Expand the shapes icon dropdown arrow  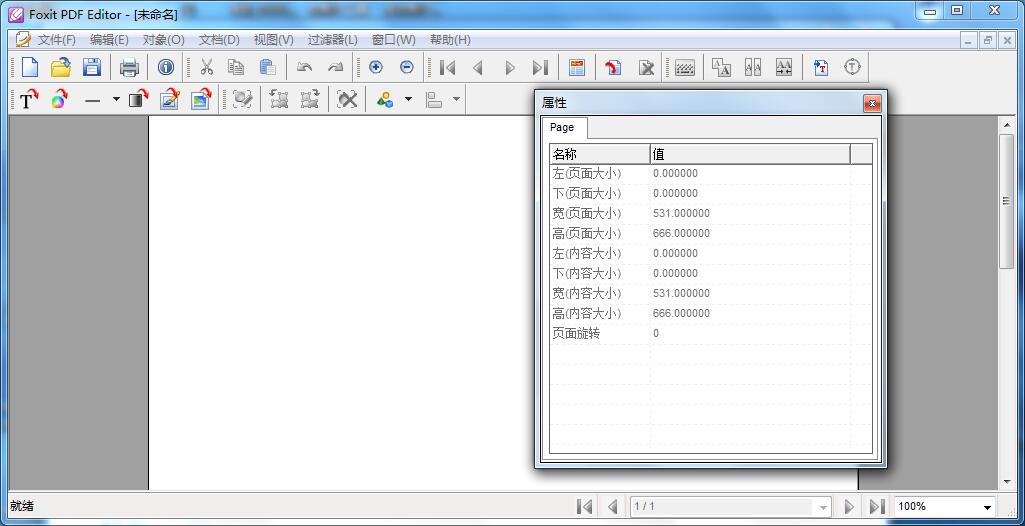click(x=409, y=99)
